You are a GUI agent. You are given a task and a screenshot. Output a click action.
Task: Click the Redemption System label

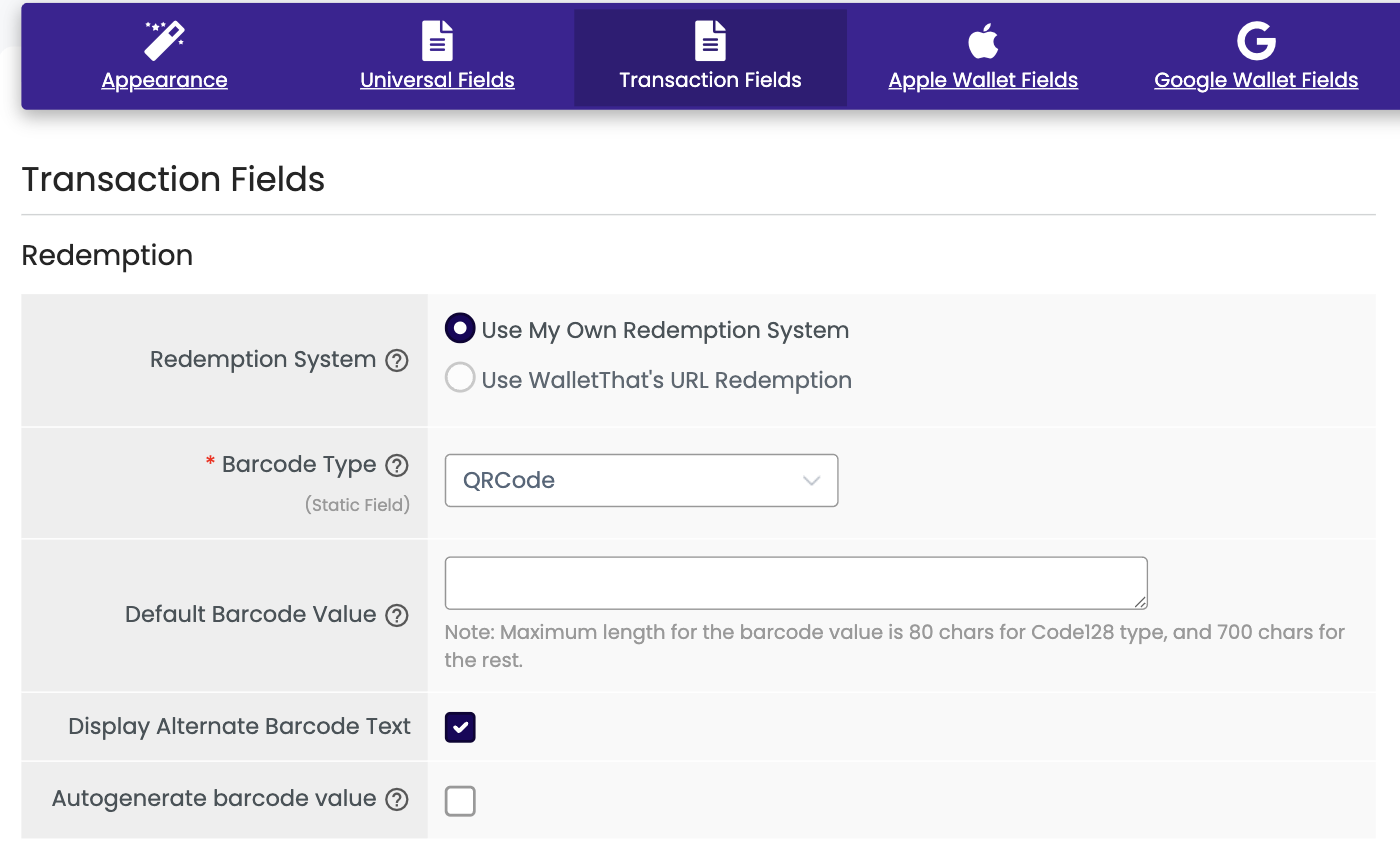pyautogui.click(x=263, y=359)
